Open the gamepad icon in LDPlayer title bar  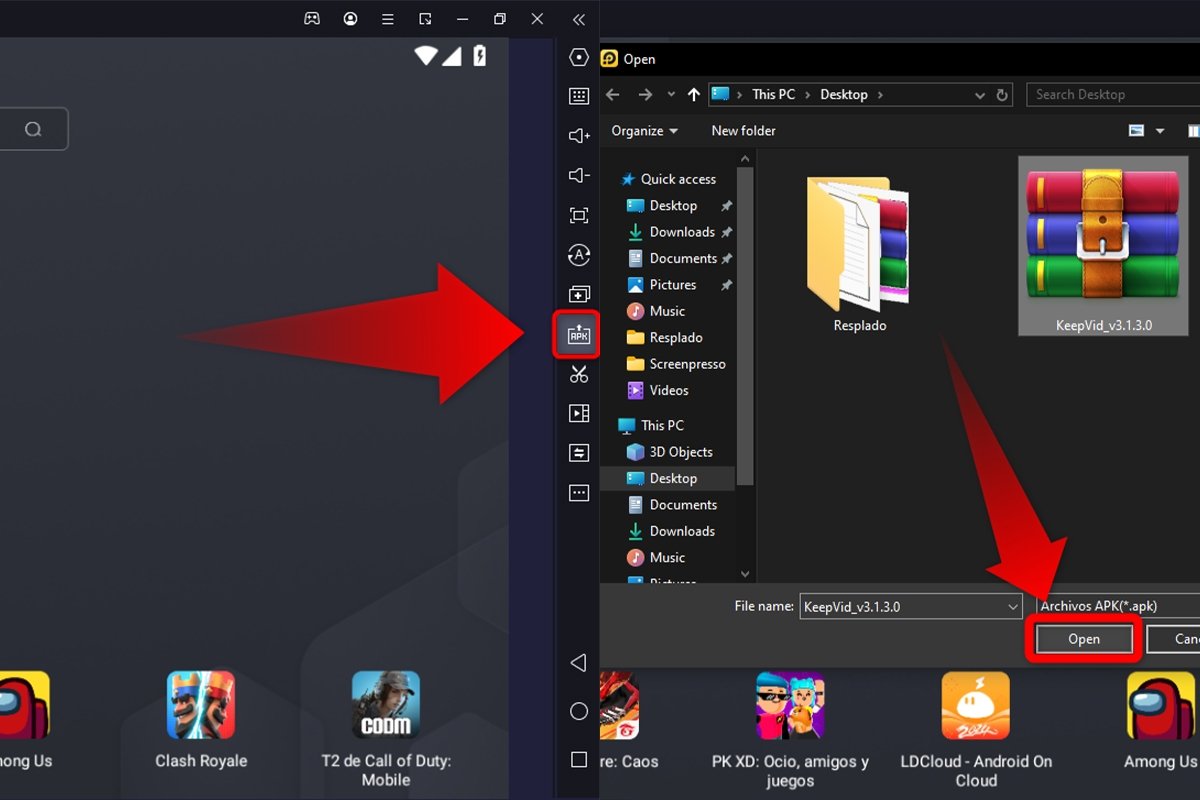[x=312, y=19]
